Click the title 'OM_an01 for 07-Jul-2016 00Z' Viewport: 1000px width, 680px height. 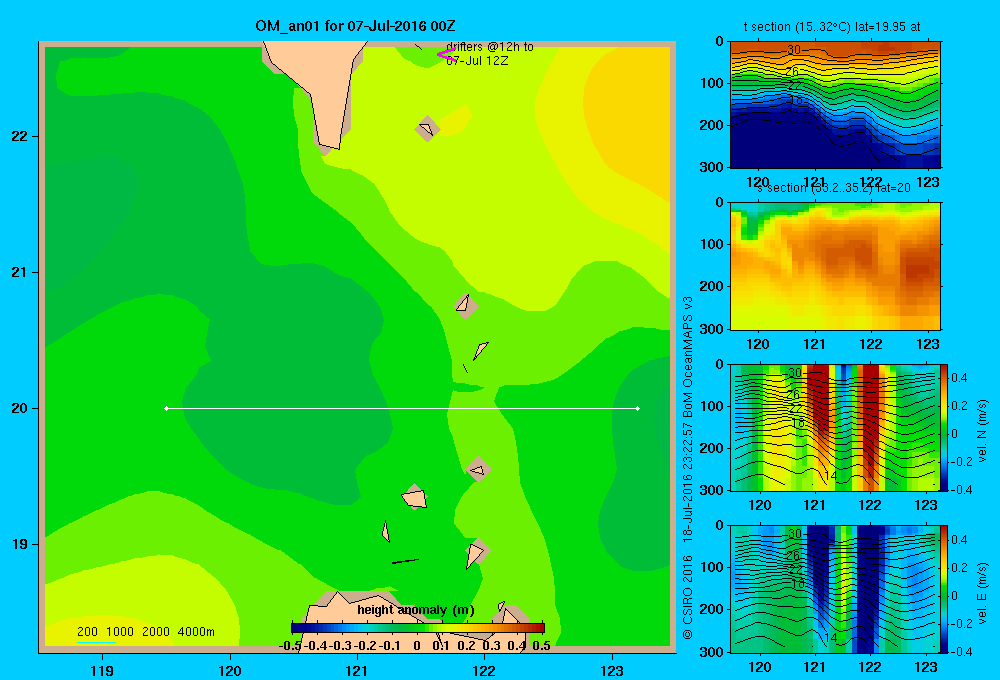click(x=355, y=26)
